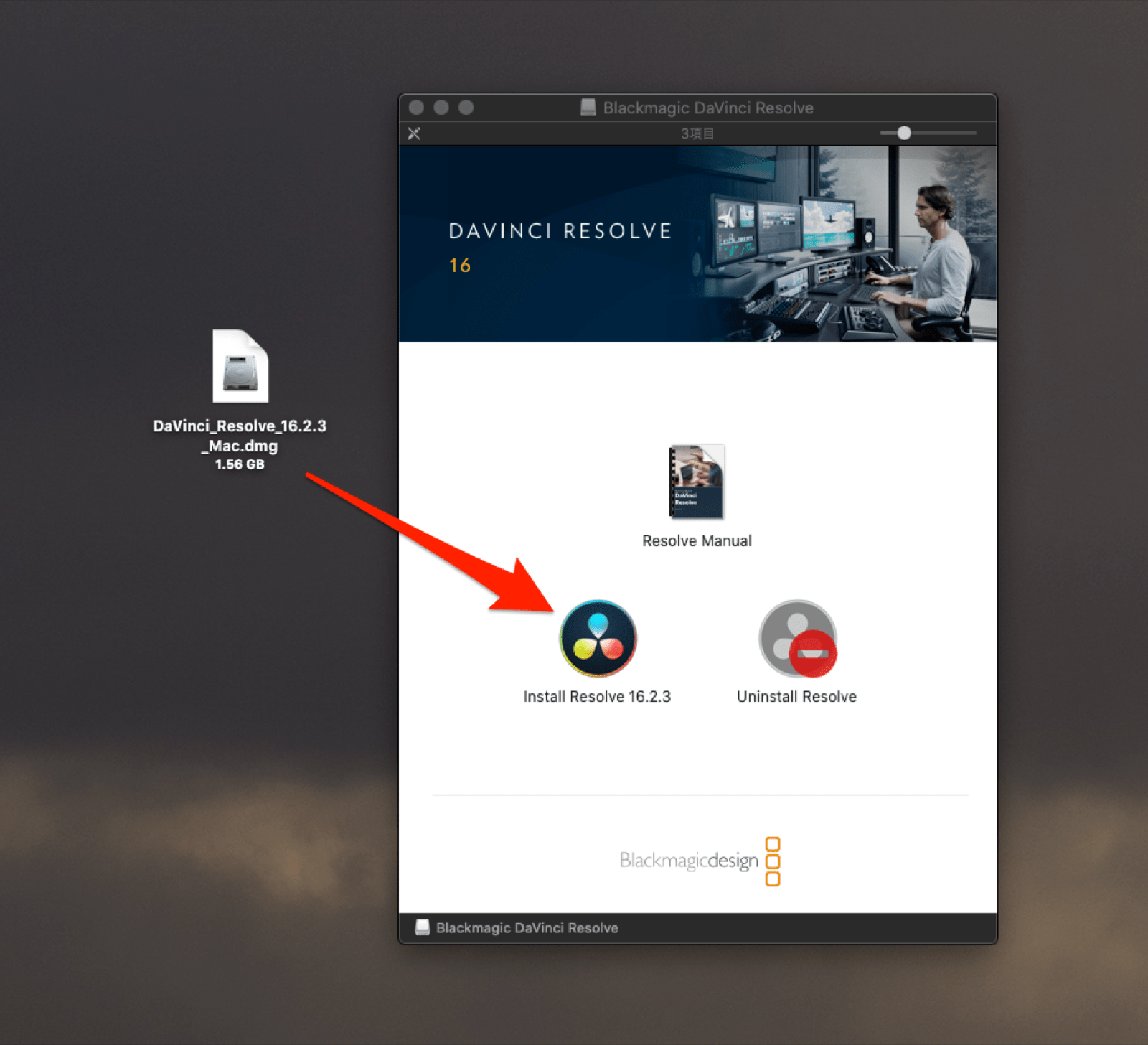The image size is (1148, 1045).
Task: Click the Blackmagic DaVinci Resolve path bar entry
Action: point(517,927)
